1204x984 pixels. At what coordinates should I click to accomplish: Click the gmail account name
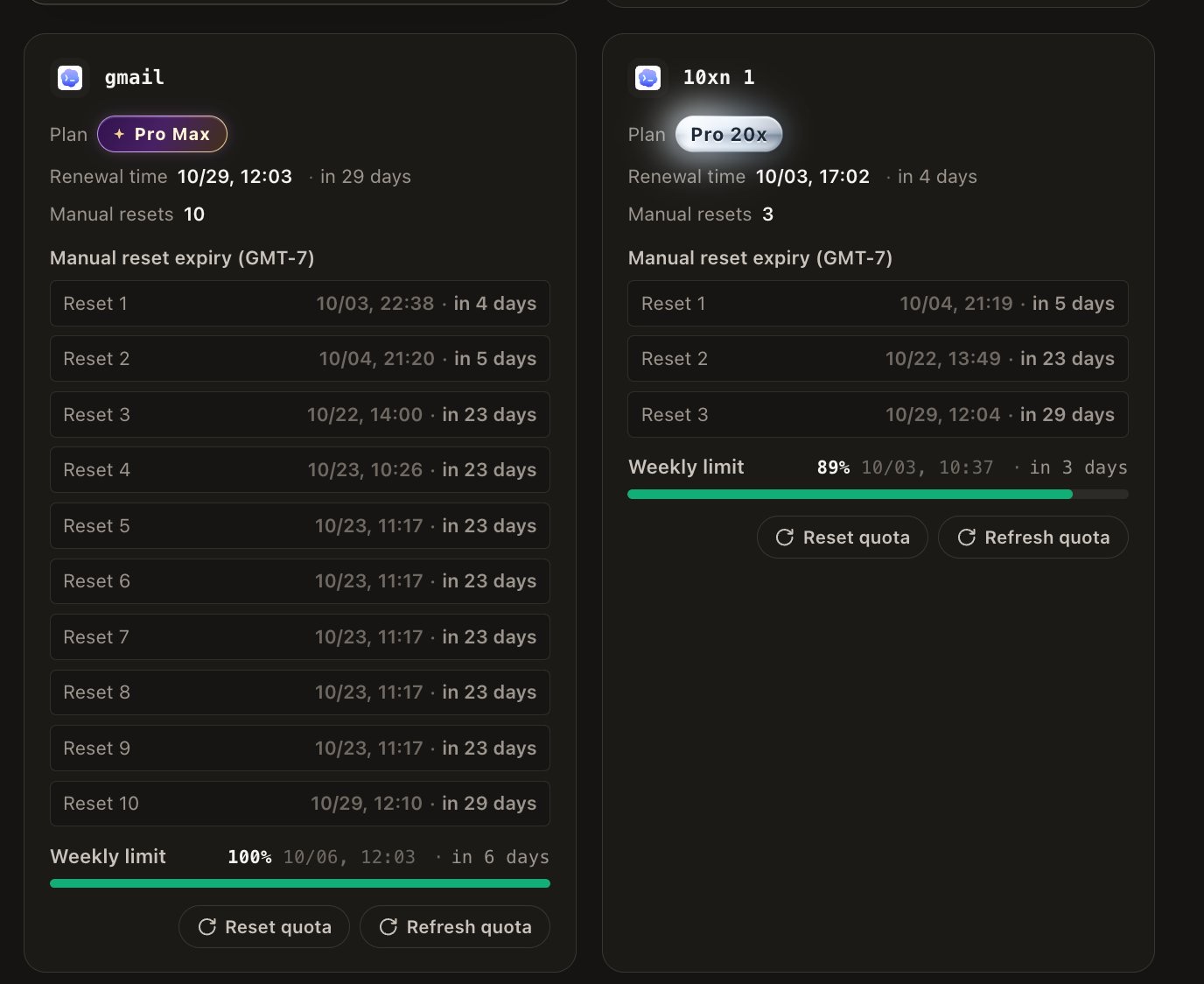135,77
